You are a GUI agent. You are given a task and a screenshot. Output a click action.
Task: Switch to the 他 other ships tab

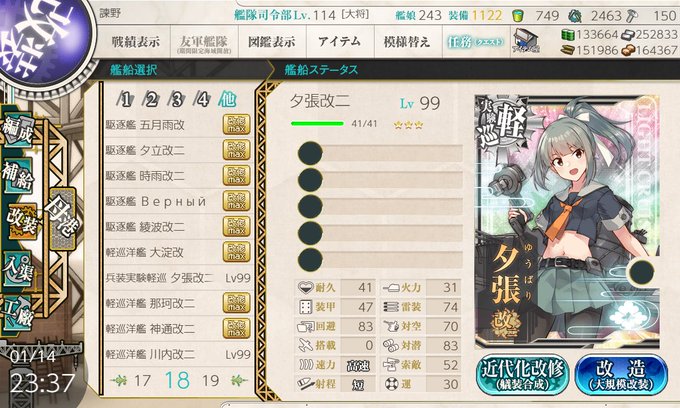point(227,99)
